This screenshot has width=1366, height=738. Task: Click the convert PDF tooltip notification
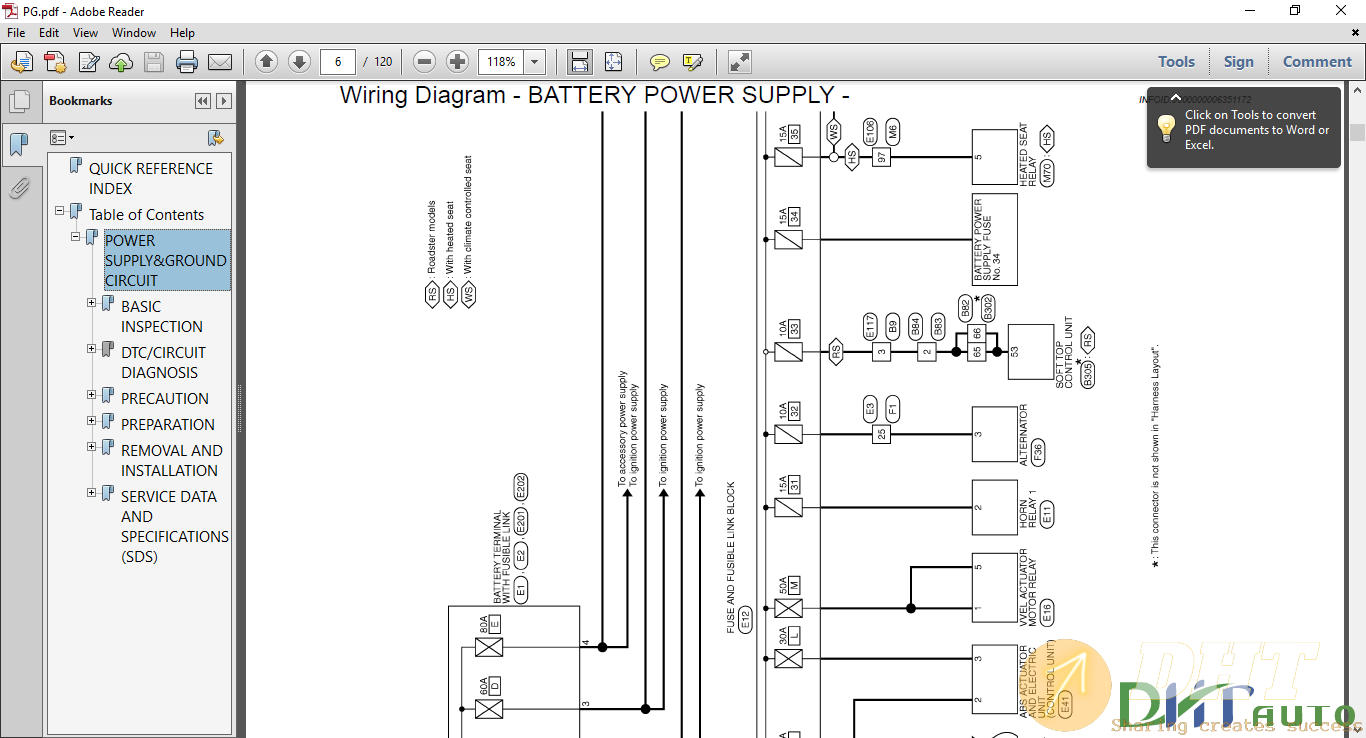click(x=1243, y=129)
